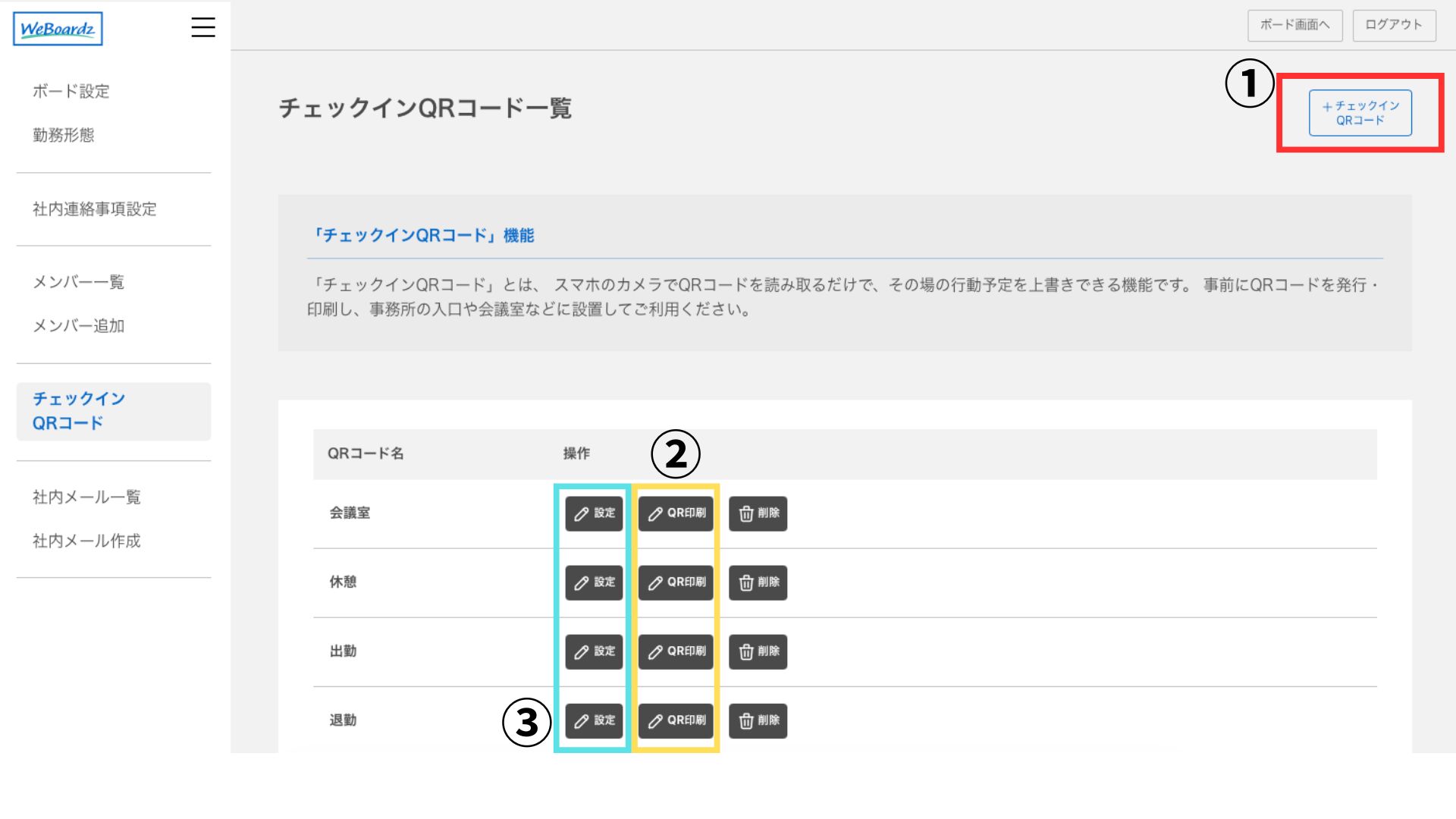
Task: Select 勤務形態 sidebar item
Action: click(64, 135)
